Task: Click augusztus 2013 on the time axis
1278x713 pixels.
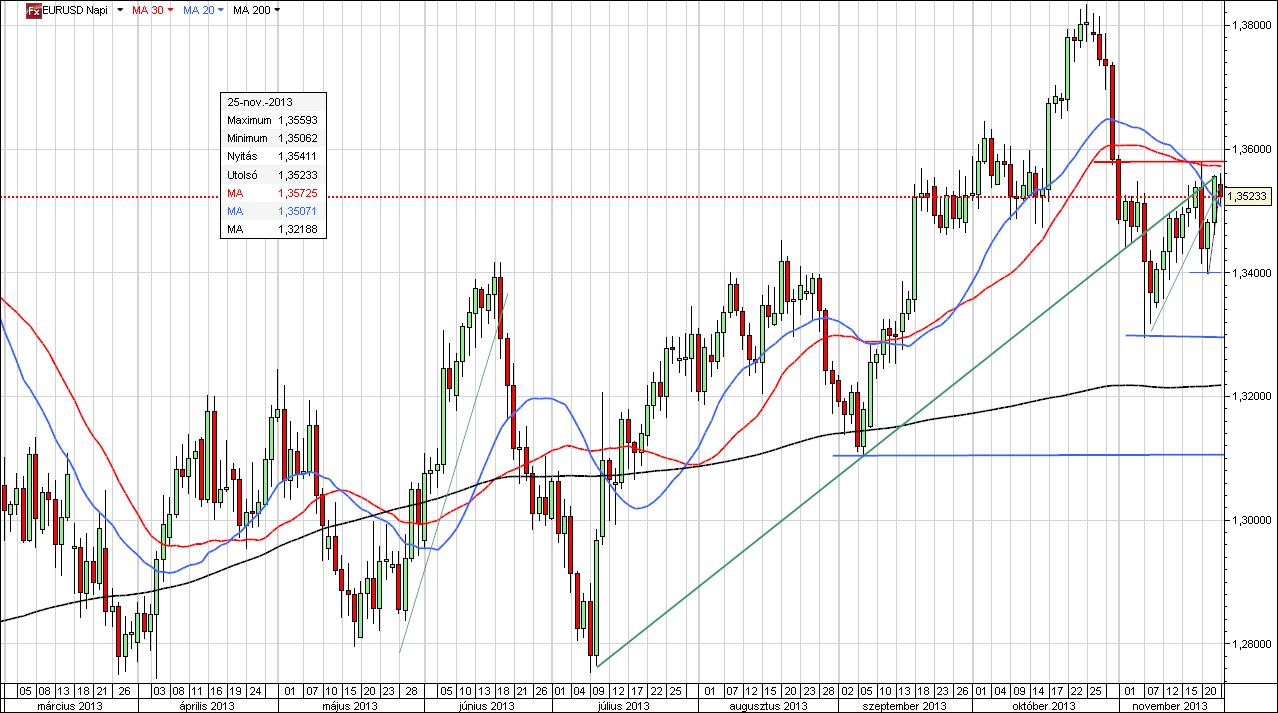Action: (x=770, y=705)
